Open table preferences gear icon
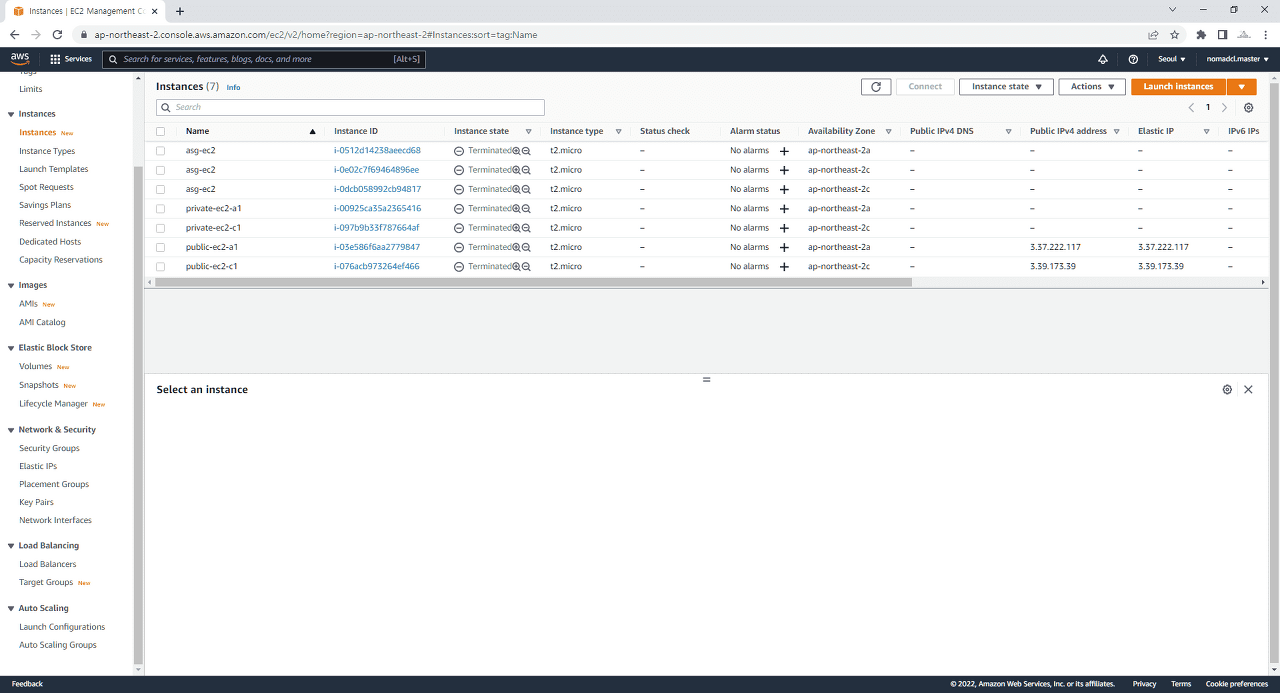The width and height of the screenshot is (1280, 693). coord(1248,107)
